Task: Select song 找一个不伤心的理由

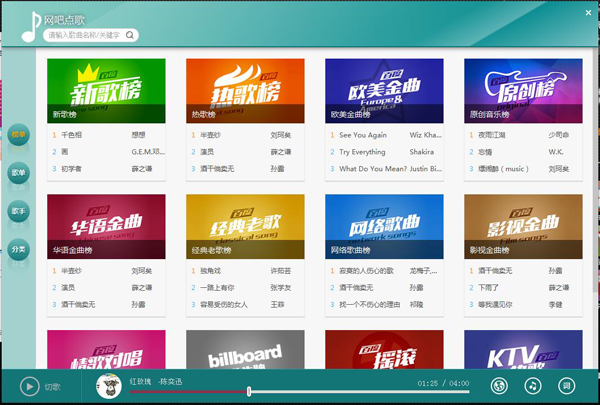Action: 370,305
